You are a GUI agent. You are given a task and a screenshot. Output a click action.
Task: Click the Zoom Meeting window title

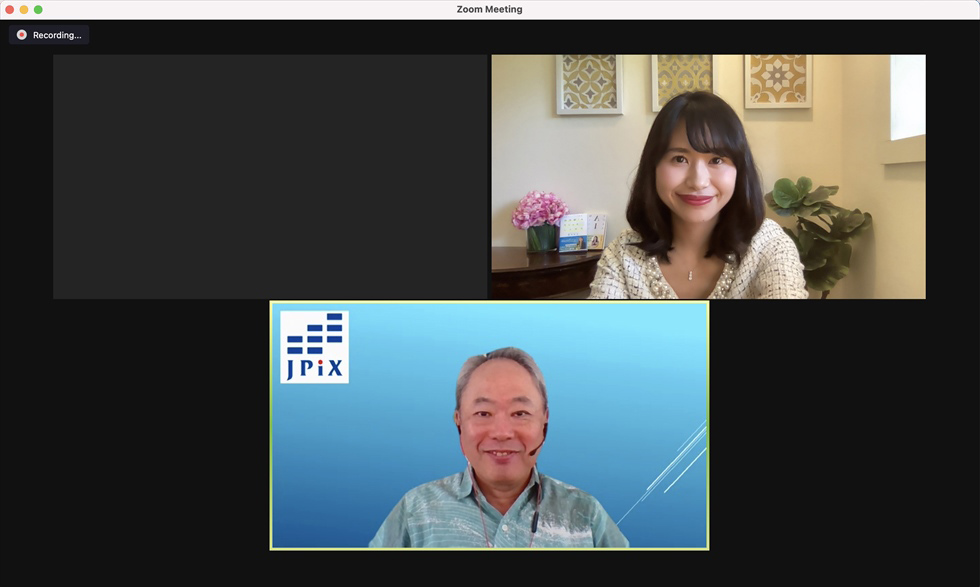coord(489,9)
